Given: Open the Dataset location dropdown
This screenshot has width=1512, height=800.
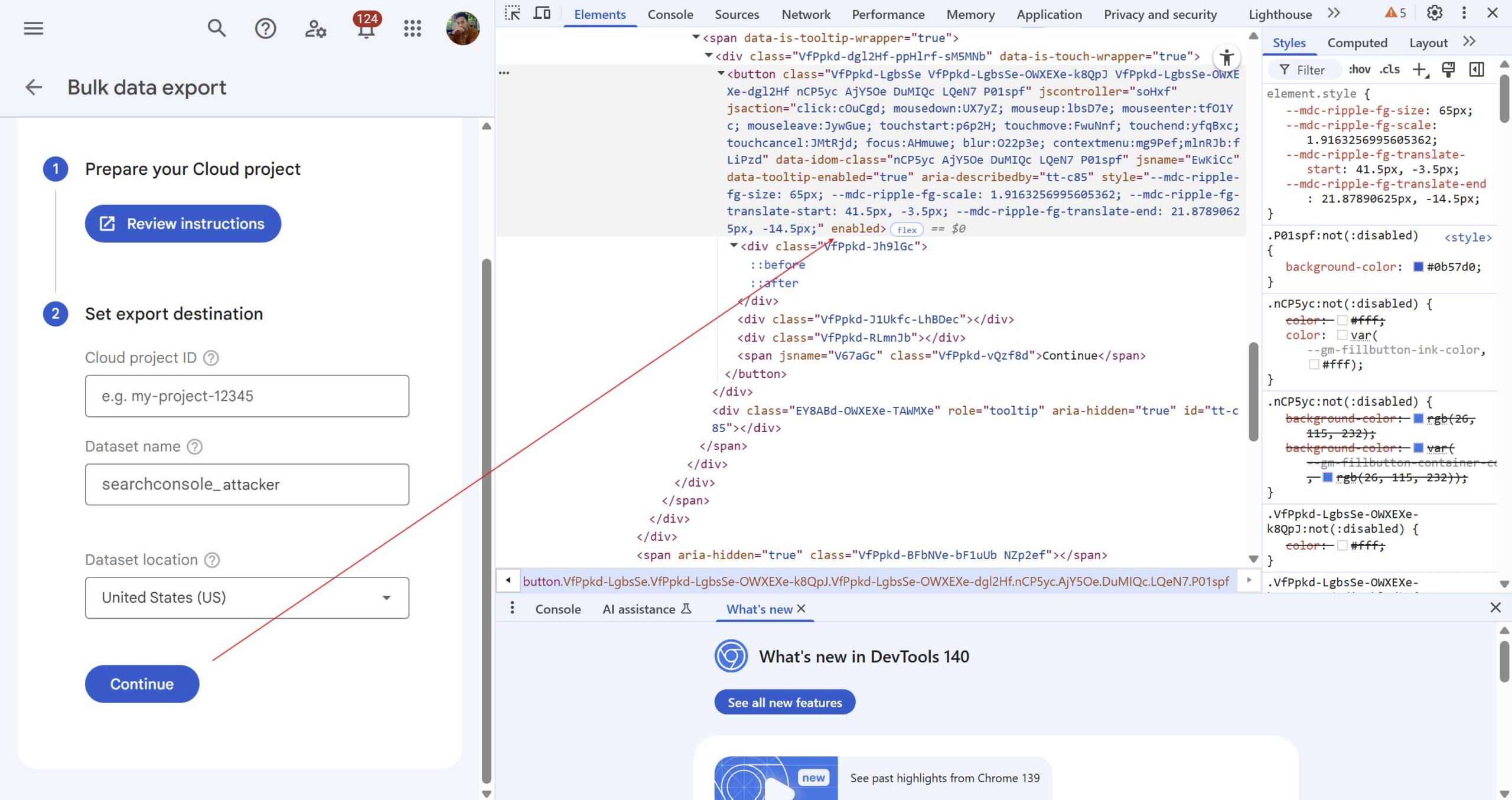Looking at the screenshot, I should coord(247,597).
